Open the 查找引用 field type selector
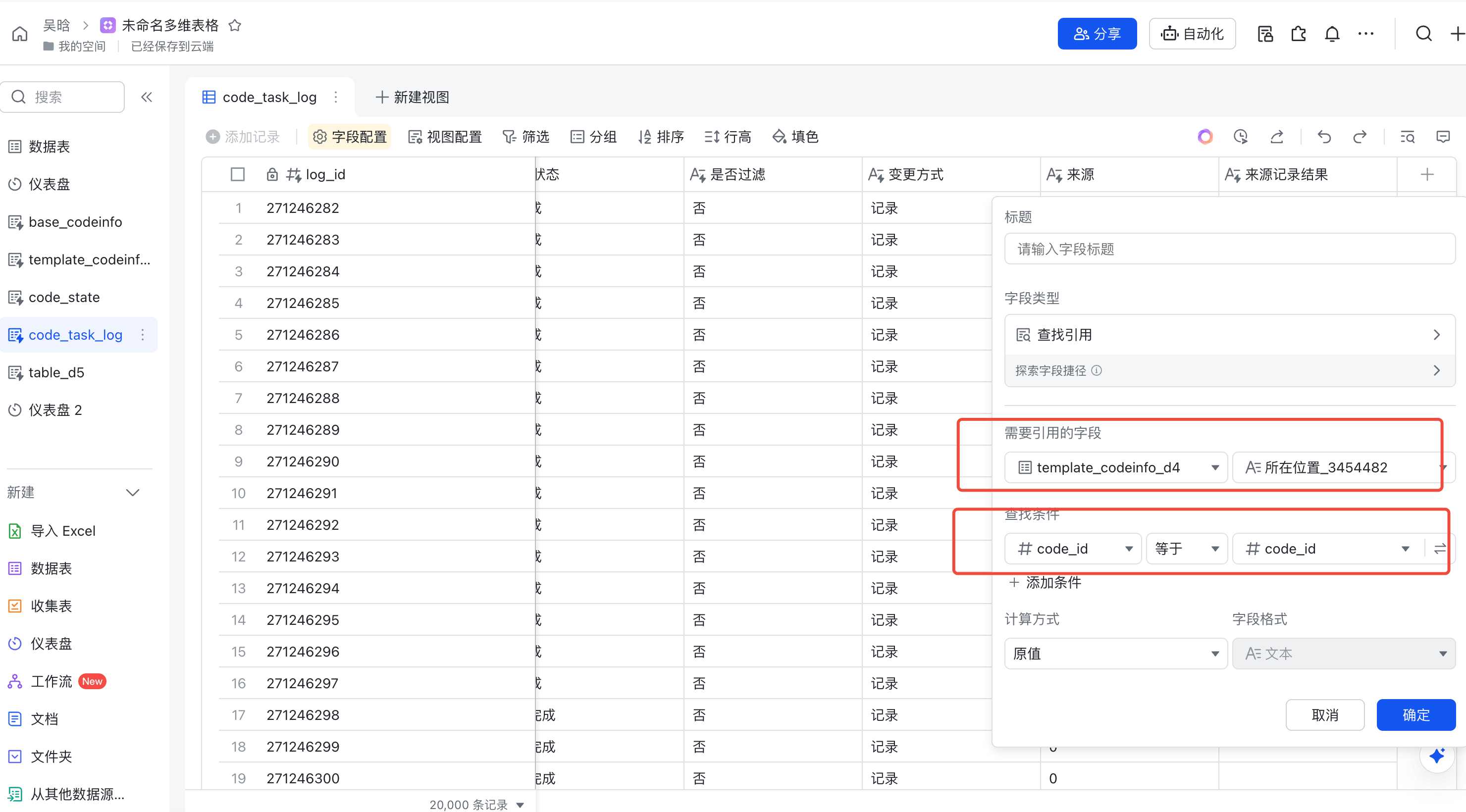Viewport: 1466px width, 812px height. (x=1229, y=335)
